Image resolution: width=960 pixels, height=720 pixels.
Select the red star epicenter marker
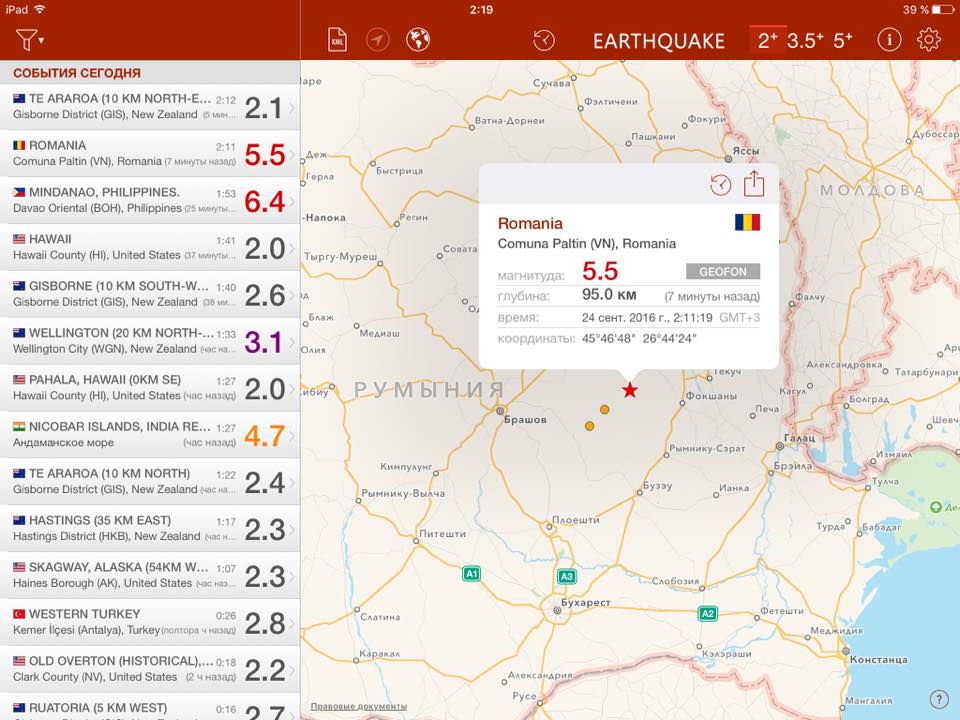629,389
